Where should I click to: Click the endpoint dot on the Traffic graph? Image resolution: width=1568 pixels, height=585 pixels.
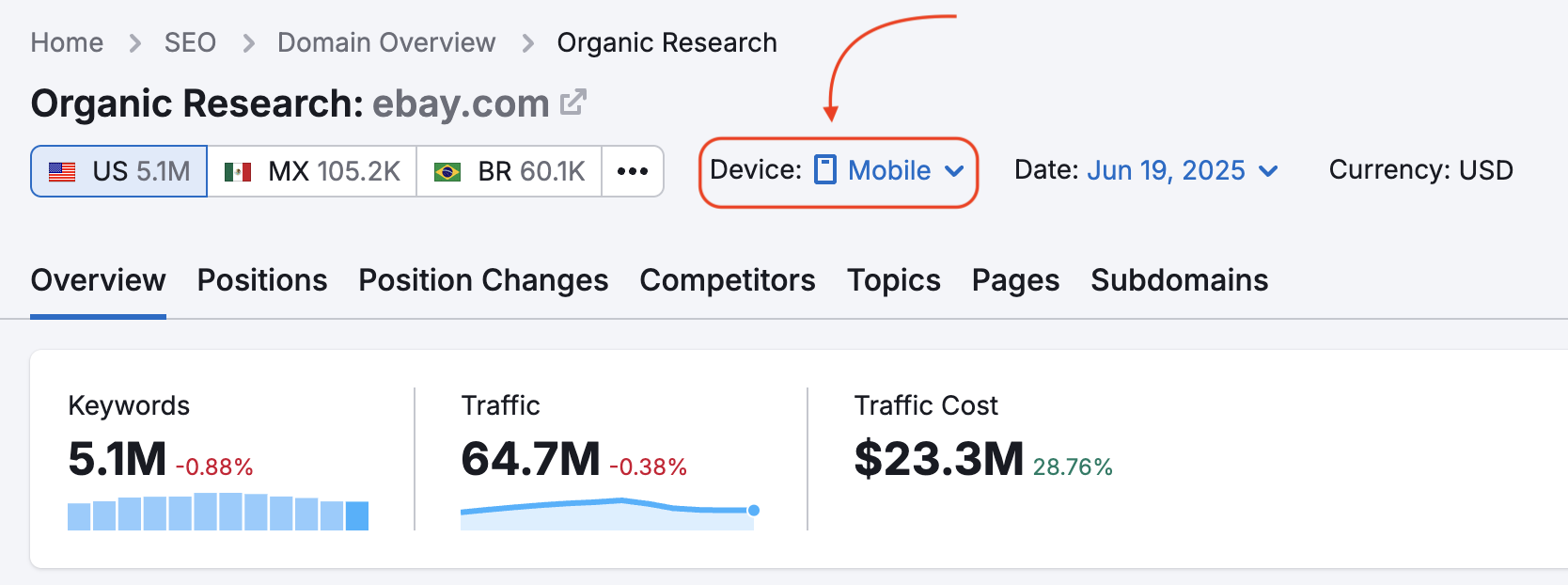[x=754, y=511]
